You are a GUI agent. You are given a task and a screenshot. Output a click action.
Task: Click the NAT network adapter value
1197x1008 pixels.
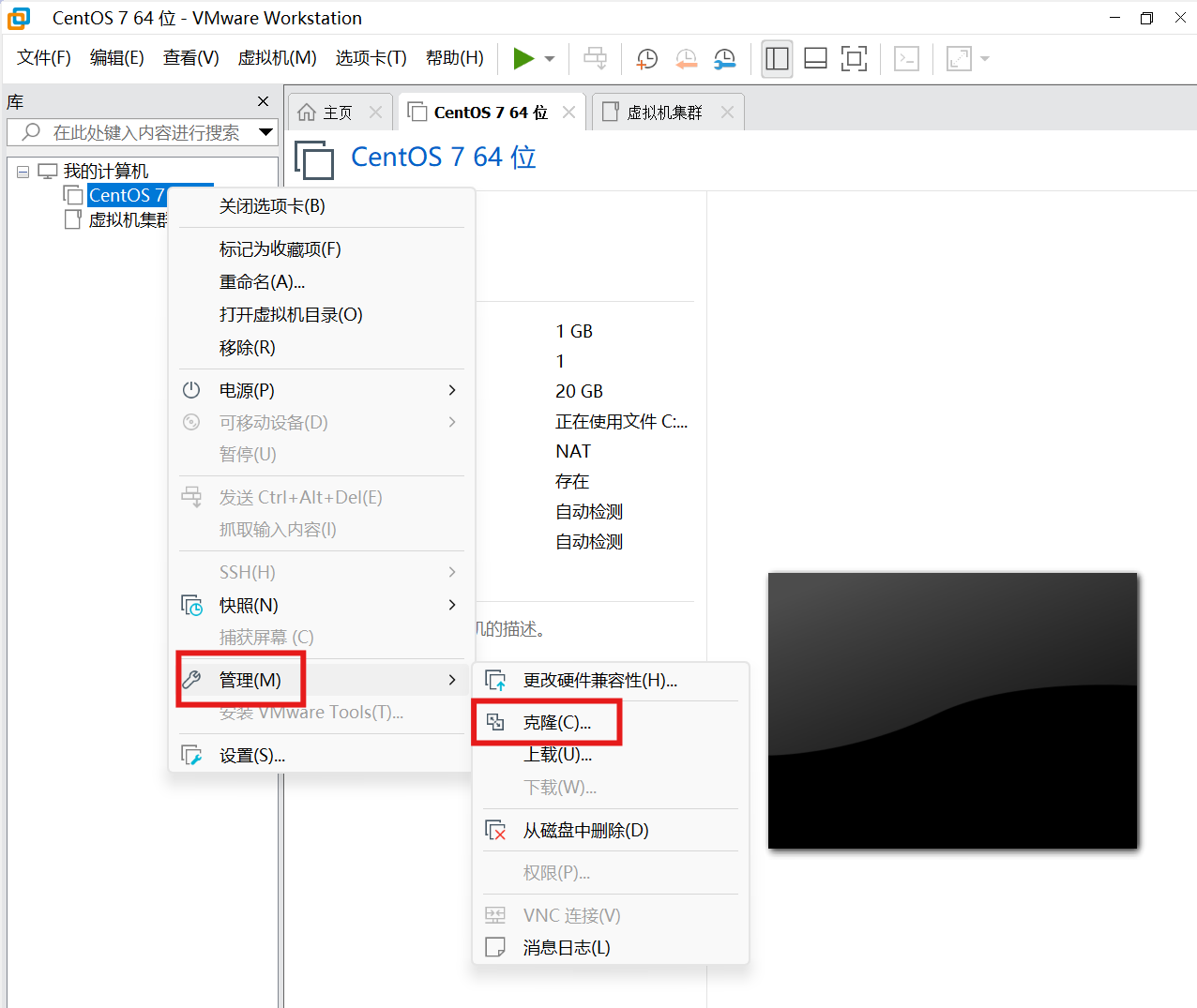[573, 452]
